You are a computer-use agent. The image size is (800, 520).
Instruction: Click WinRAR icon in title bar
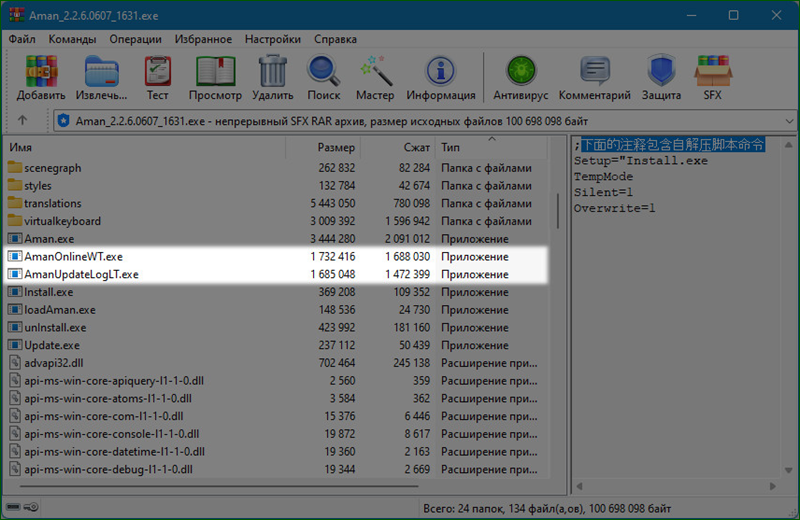pos(16,15)
